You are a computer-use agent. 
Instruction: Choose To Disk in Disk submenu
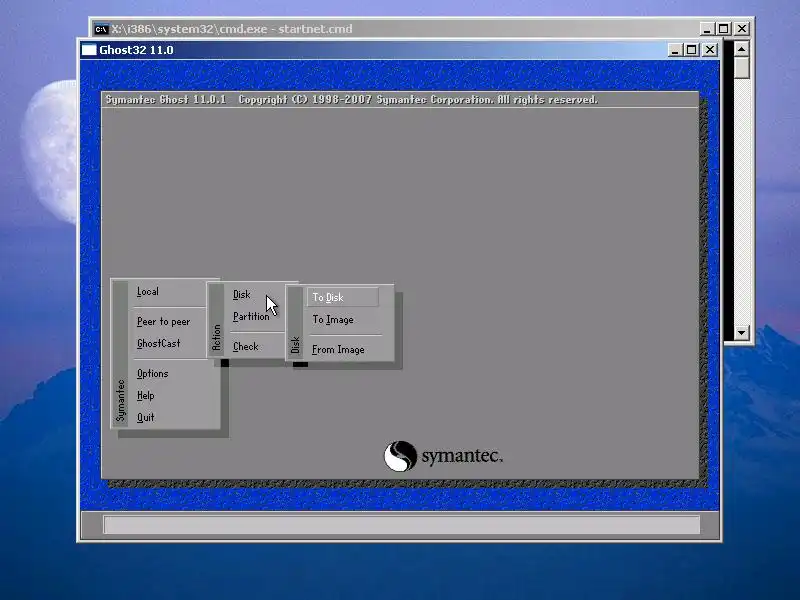tap(342, 297)
